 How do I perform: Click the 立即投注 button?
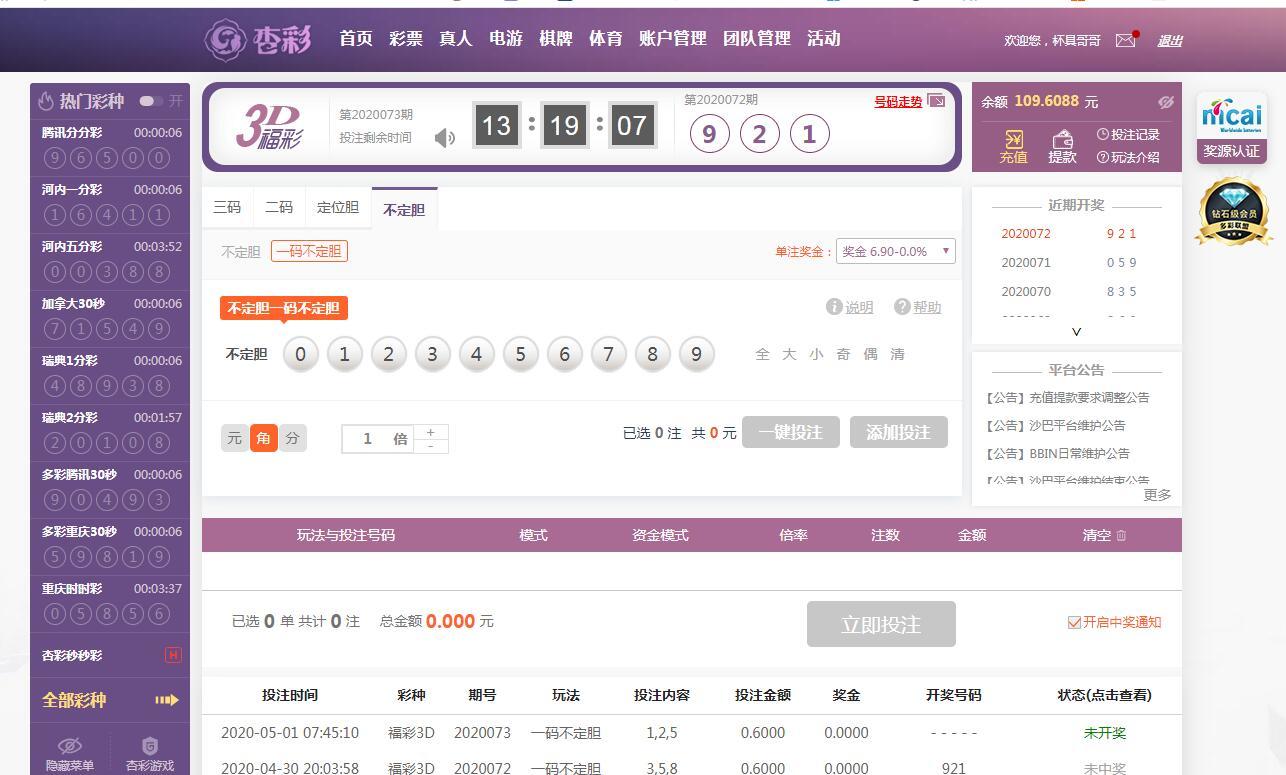pos(881,624)
